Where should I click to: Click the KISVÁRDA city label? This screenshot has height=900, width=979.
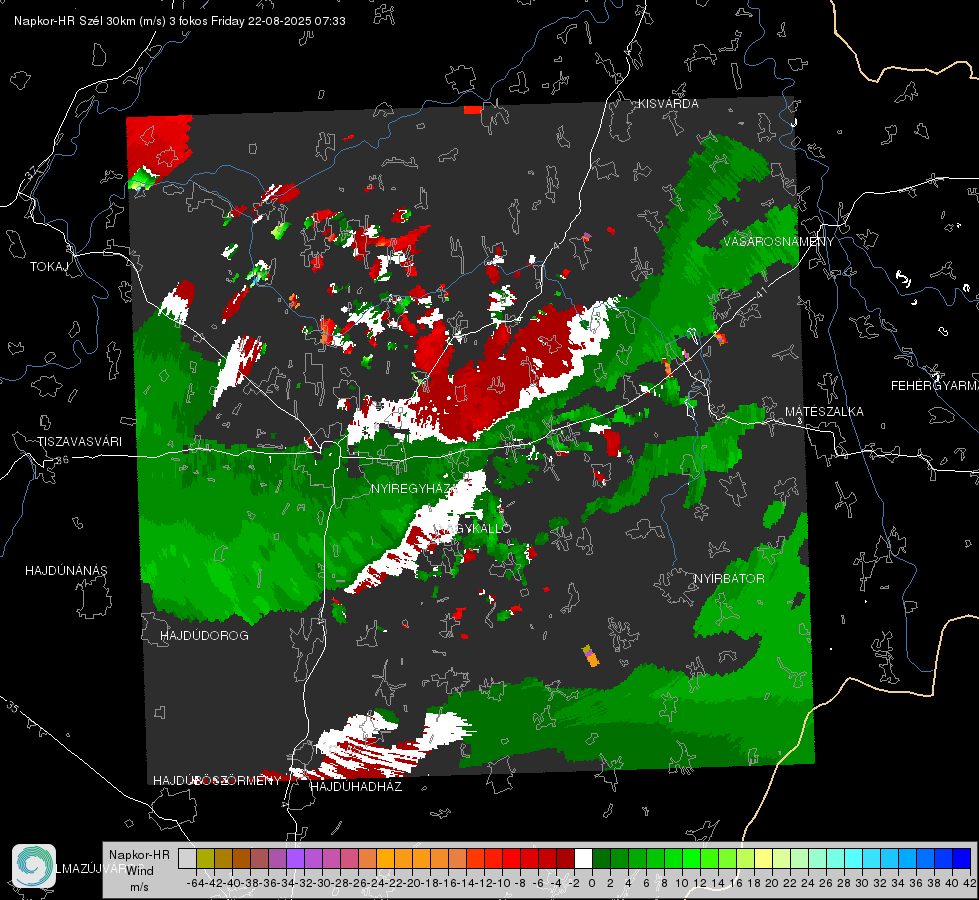(668, 104)
